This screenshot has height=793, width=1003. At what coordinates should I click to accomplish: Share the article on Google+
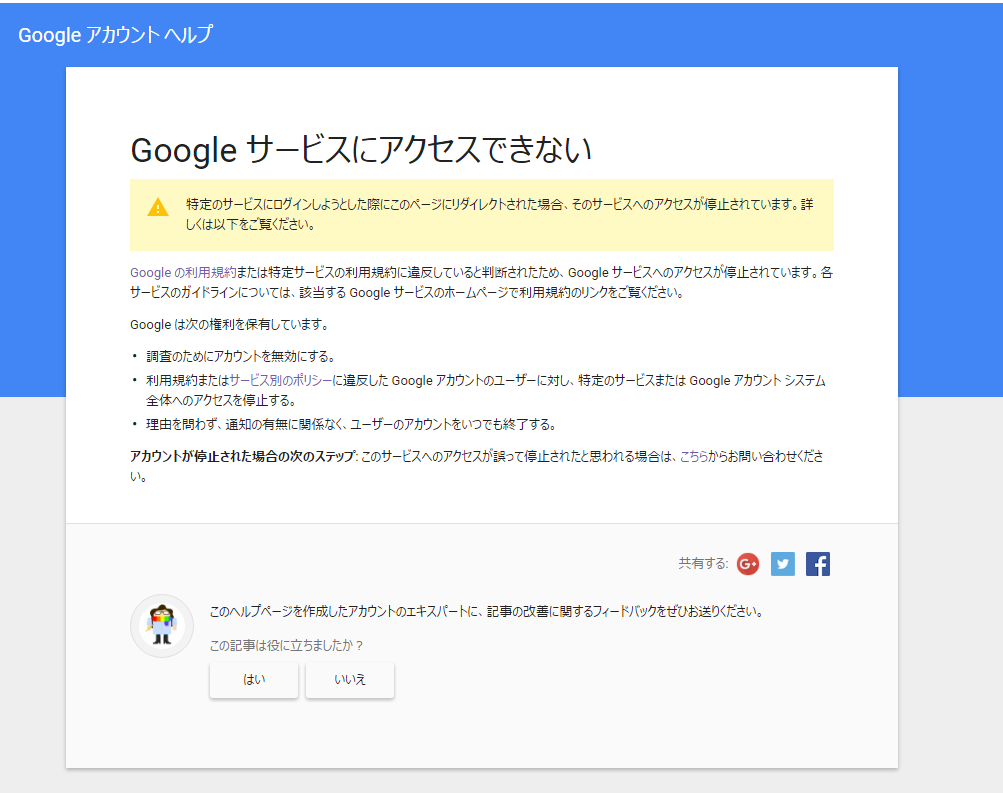[x=748, y=563]
